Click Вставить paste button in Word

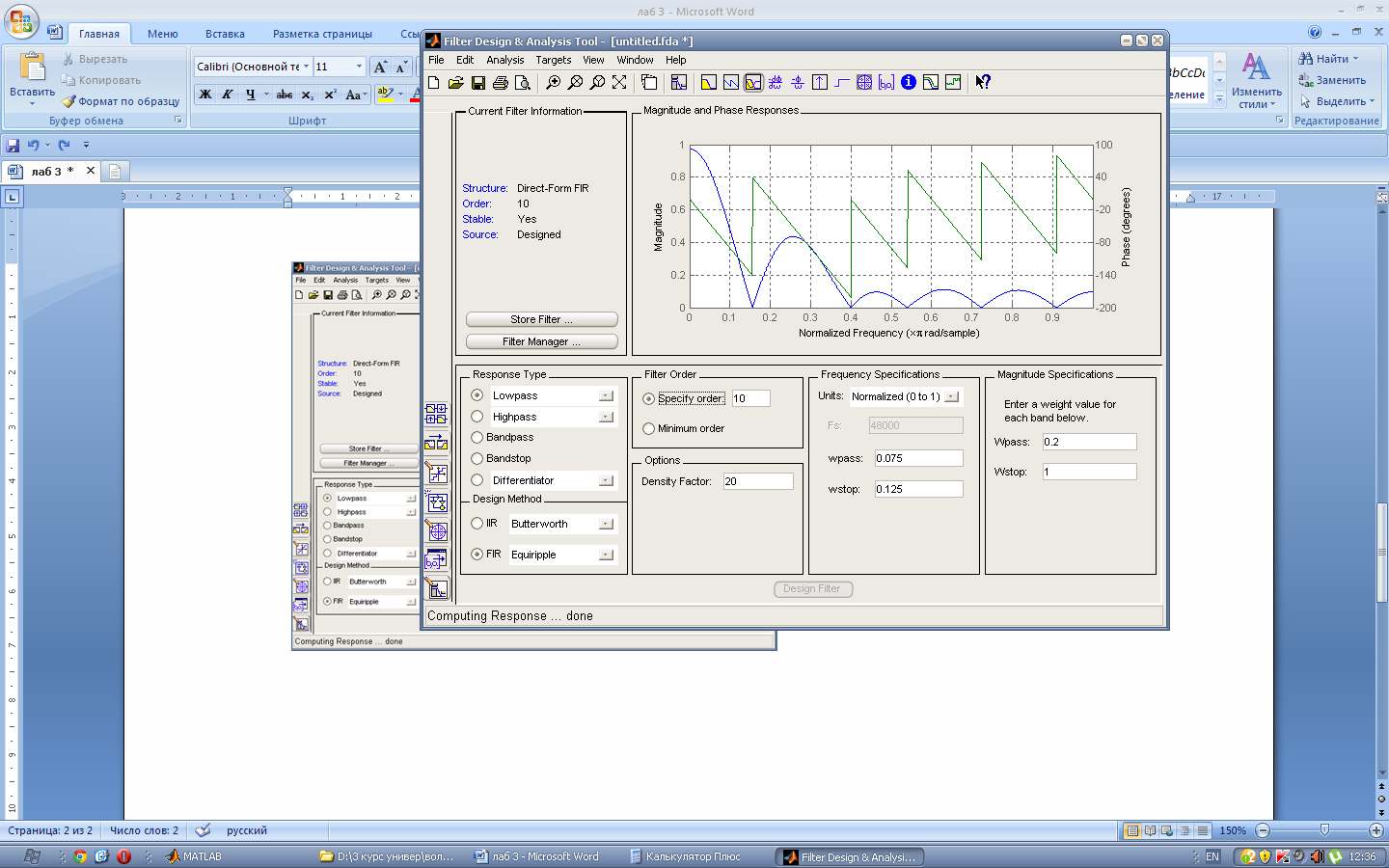[32, 79]
